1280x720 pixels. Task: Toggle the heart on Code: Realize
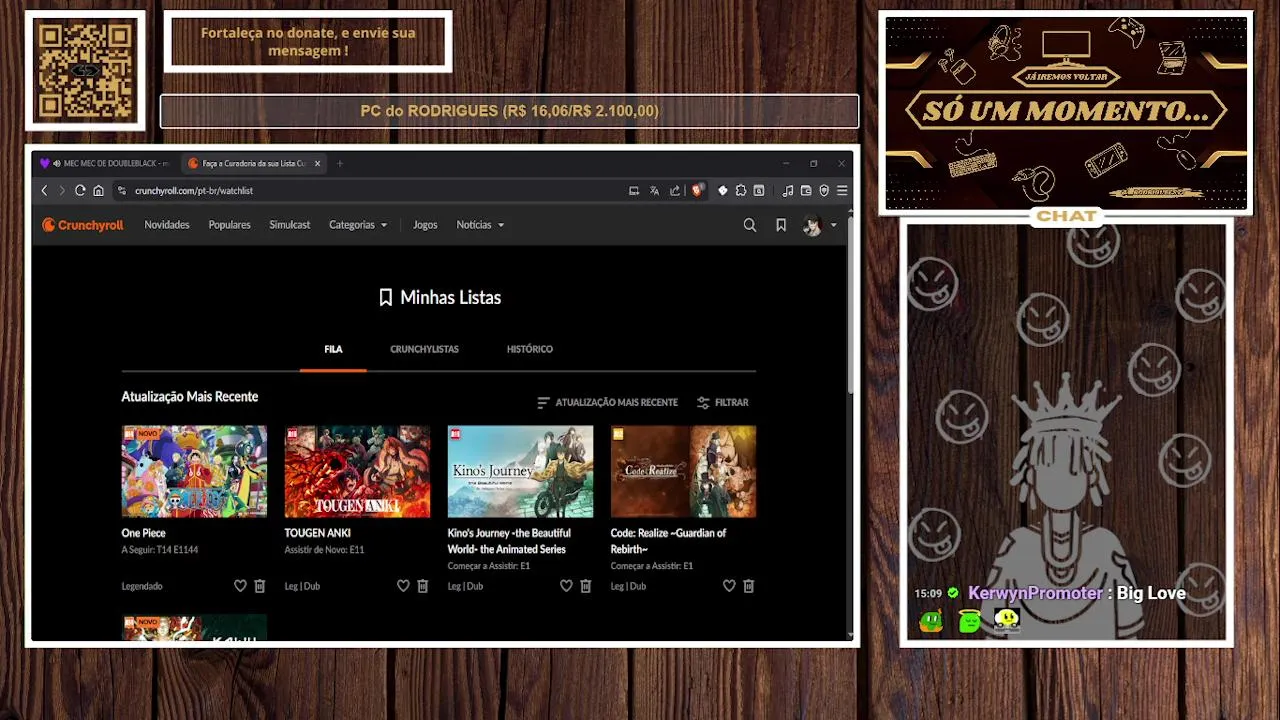[x=729, y=586]
